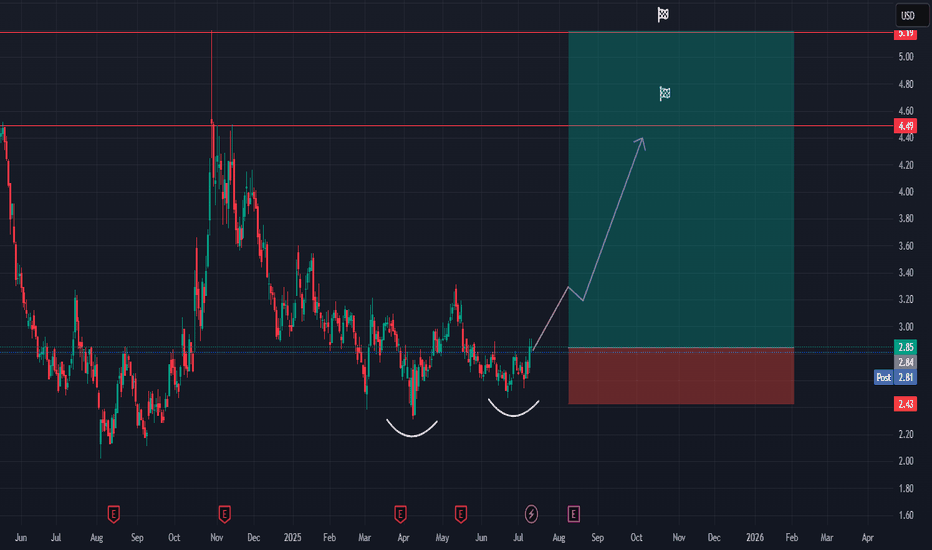932x550 pixels.
Task: Click the 3.40 value on the price scale
Action: (906, 273)
